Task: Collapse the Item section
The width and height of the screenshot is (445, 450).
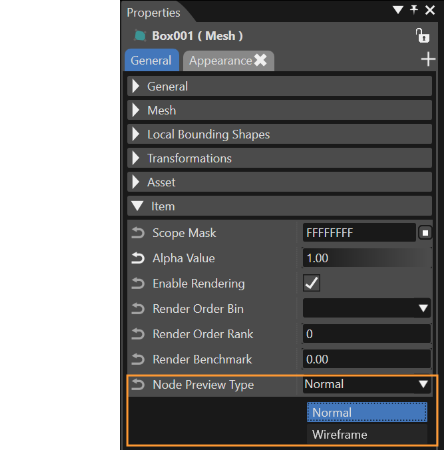Action: tap(279, 206)
